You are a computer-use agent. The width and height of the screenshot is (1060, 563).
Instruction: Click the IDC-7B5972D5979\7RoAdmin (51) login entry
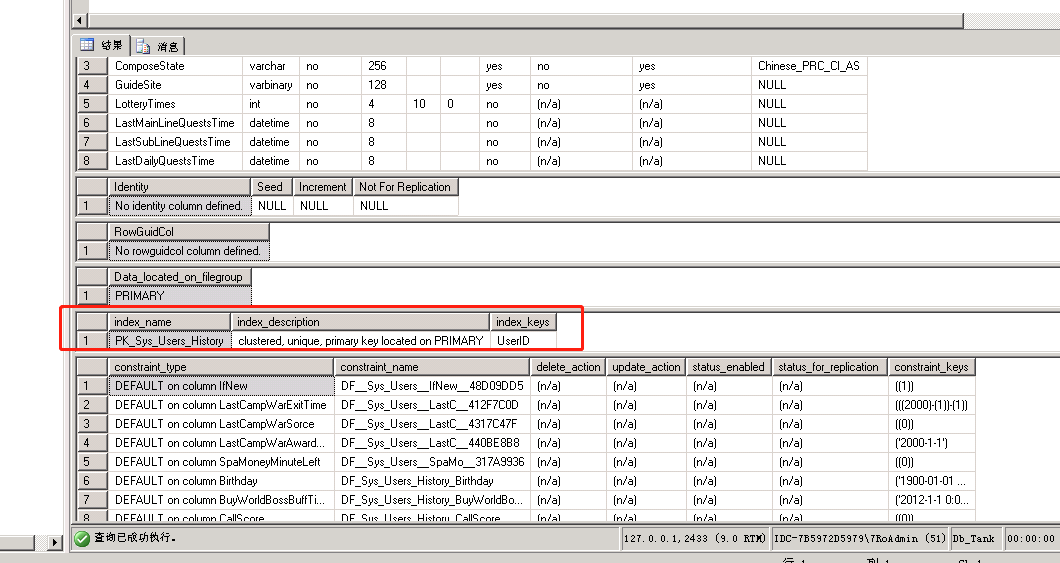(859, 539)
